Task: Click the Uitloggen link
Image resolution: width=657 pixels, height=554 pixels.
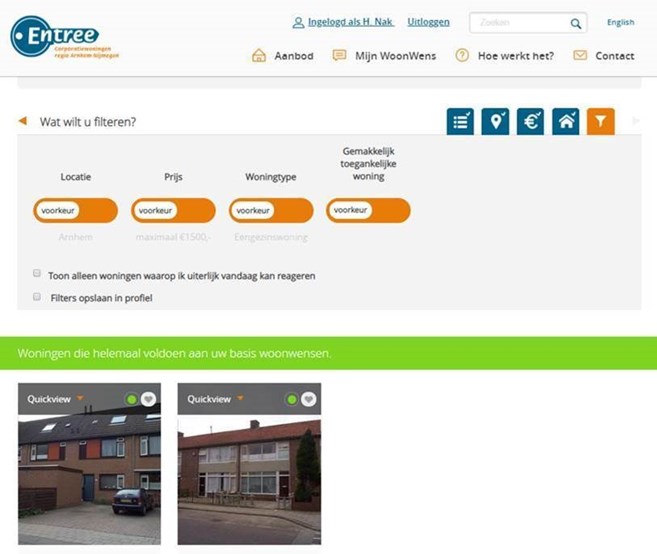Action: tap(428, 22)
